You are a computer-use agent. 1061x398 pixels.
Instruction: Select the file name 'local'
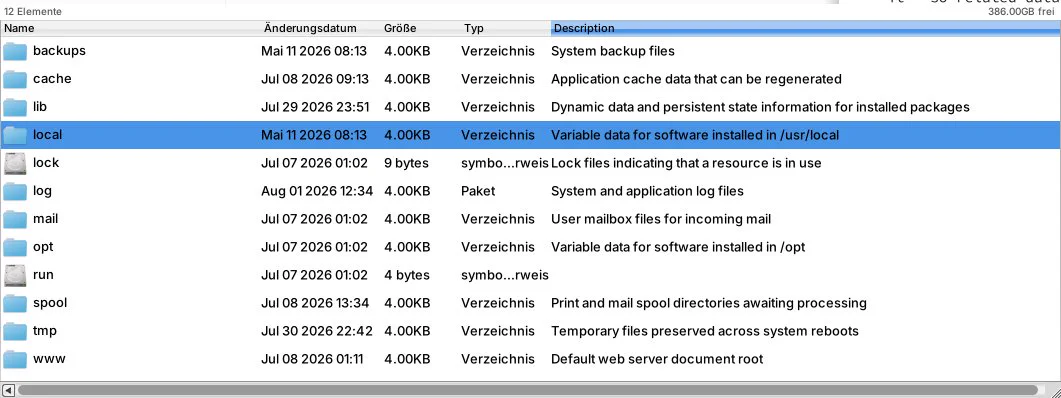click(47, 135)
